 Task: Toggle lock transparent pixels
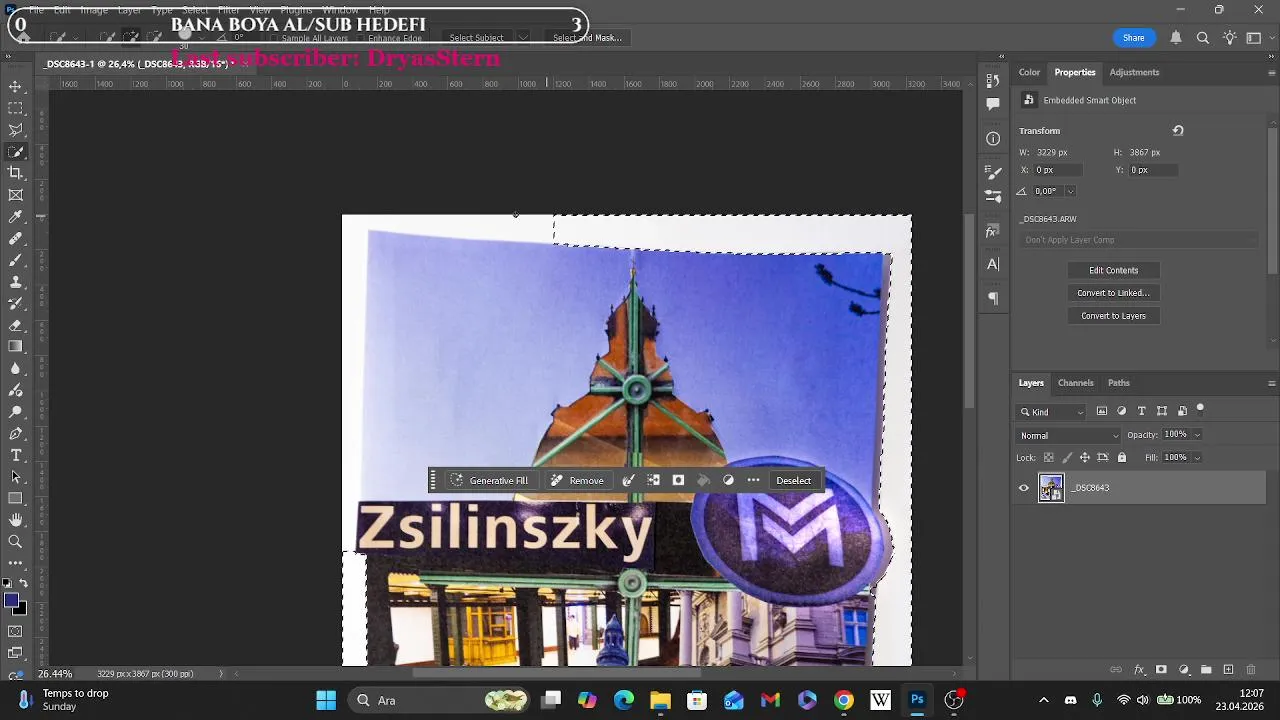coord(1048,458)
